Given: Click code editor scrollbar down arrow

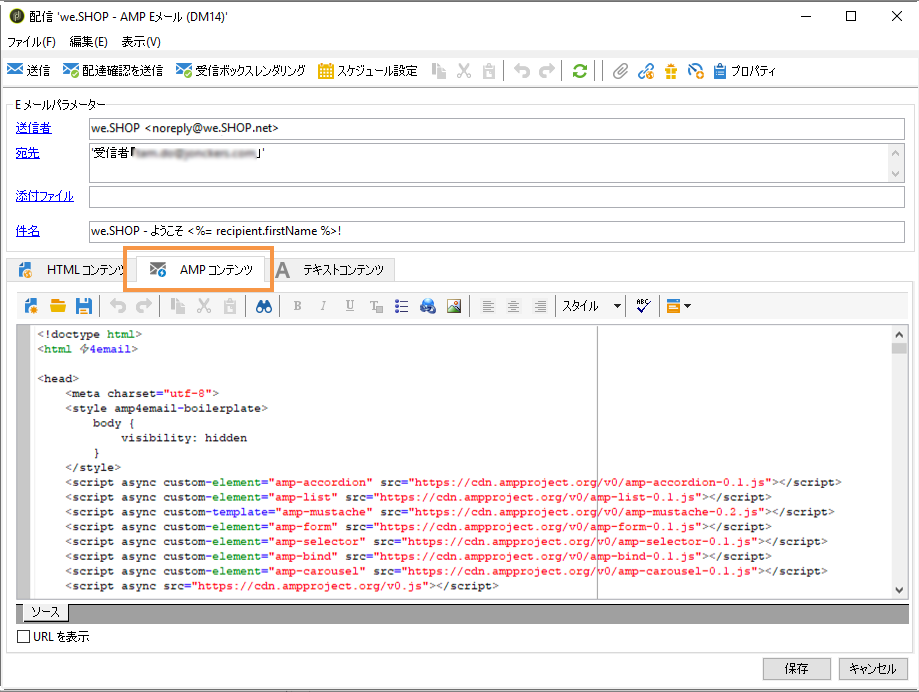Looking at the screenshot, I should 899,590.
